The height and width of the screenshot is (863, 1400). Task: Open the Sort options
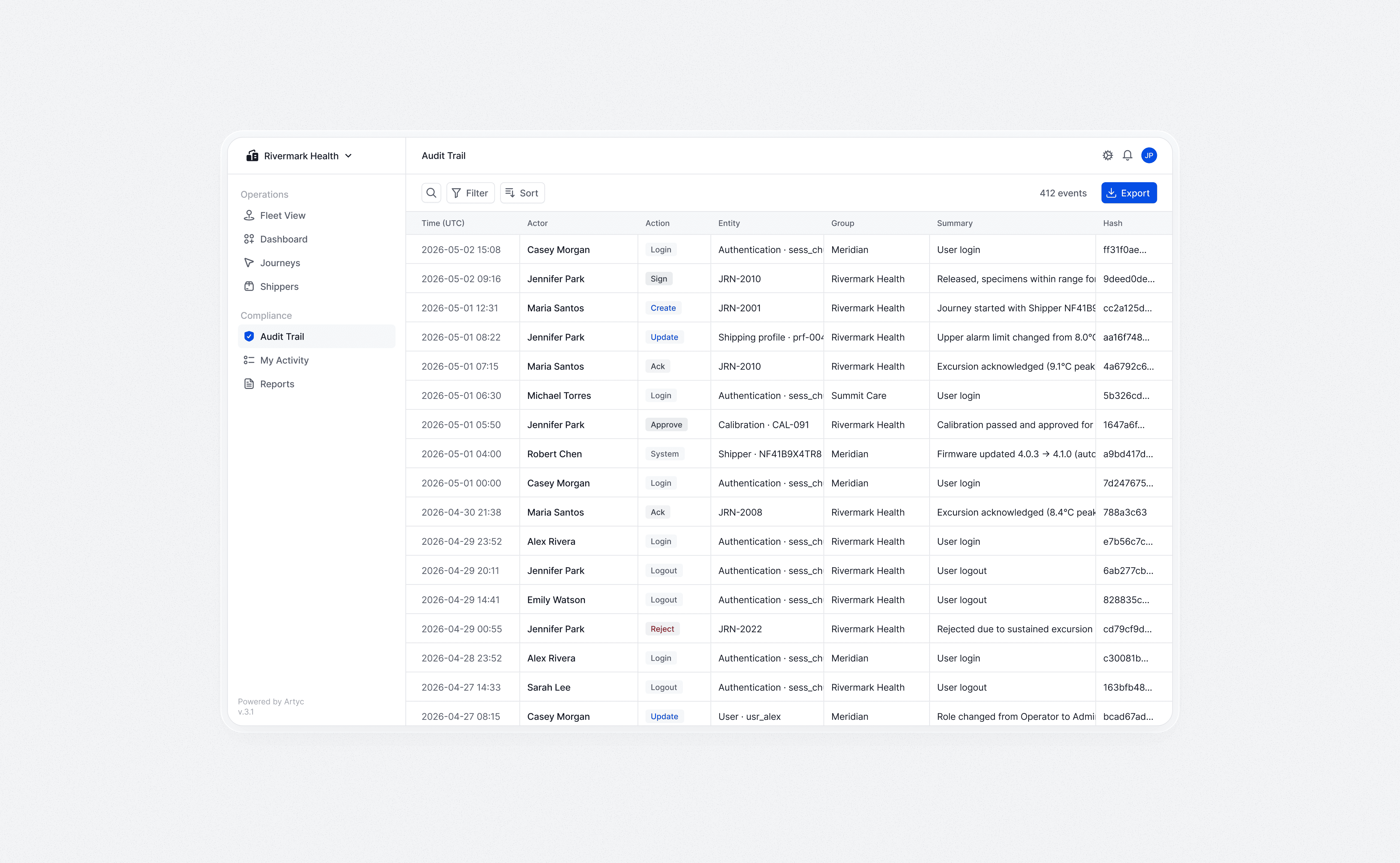tap(522, 193)
